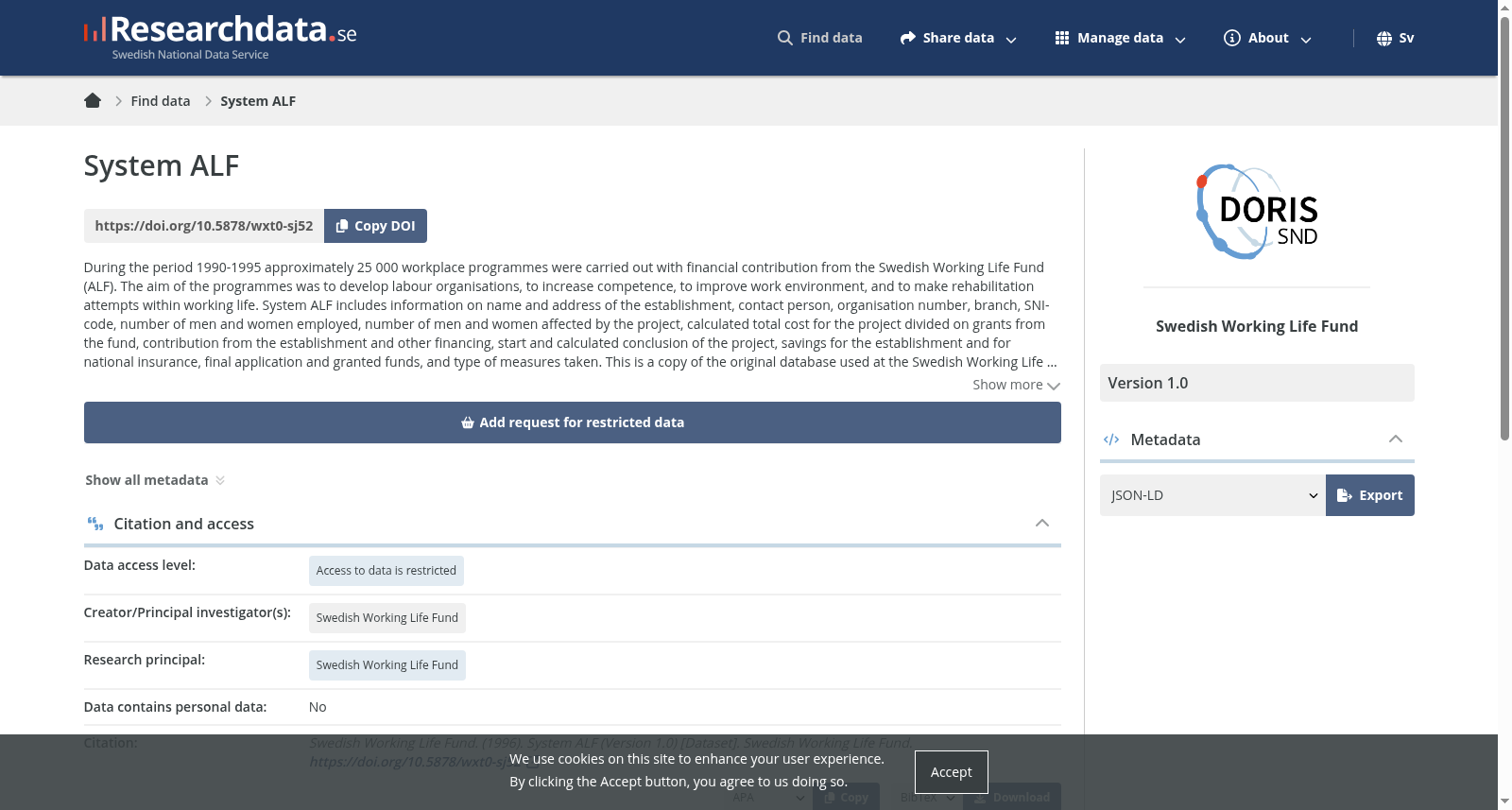Click the page vertical scrollbar

click(x=1504, y=227)
